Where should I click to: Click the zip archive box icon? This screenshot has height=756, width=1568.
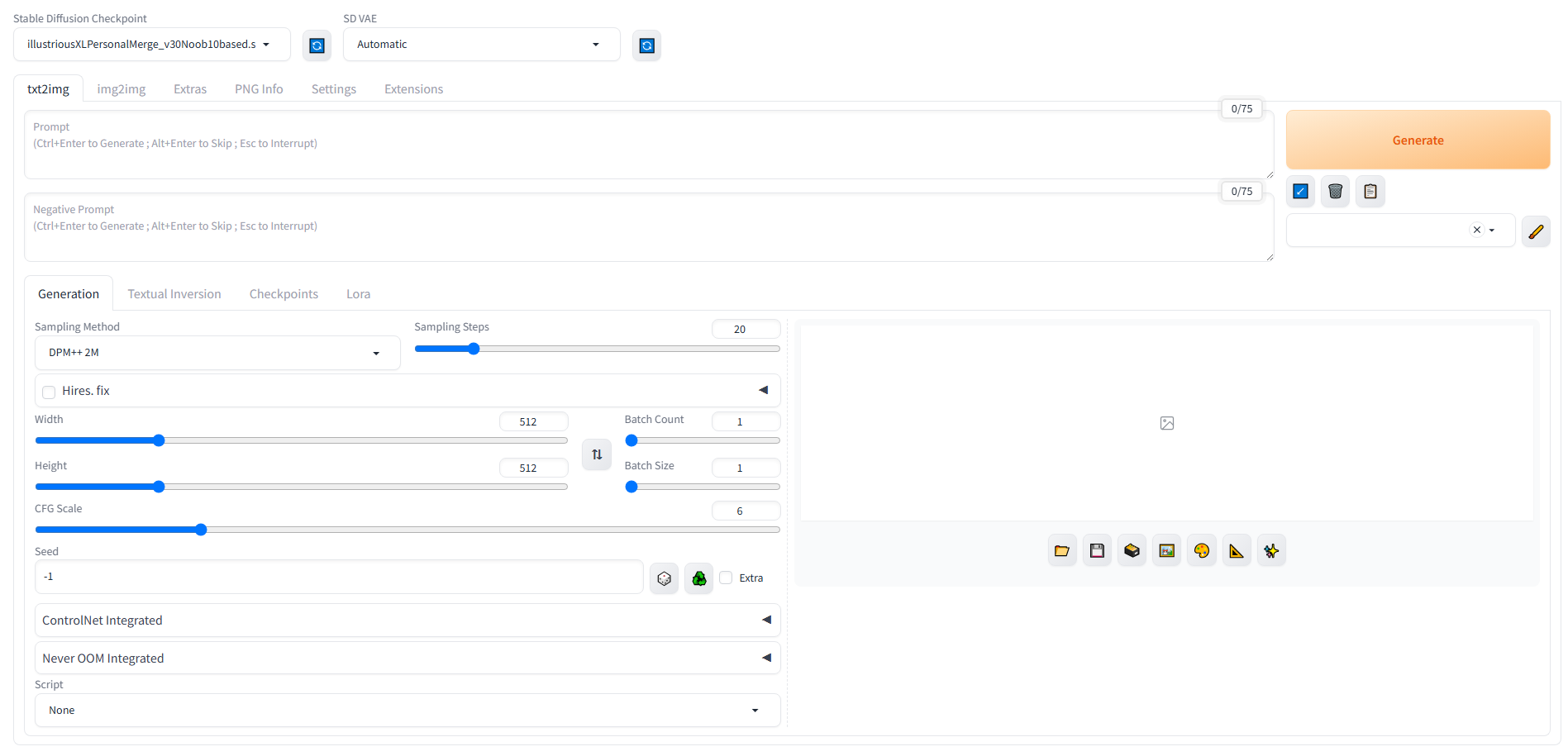tap(1132, 551)
